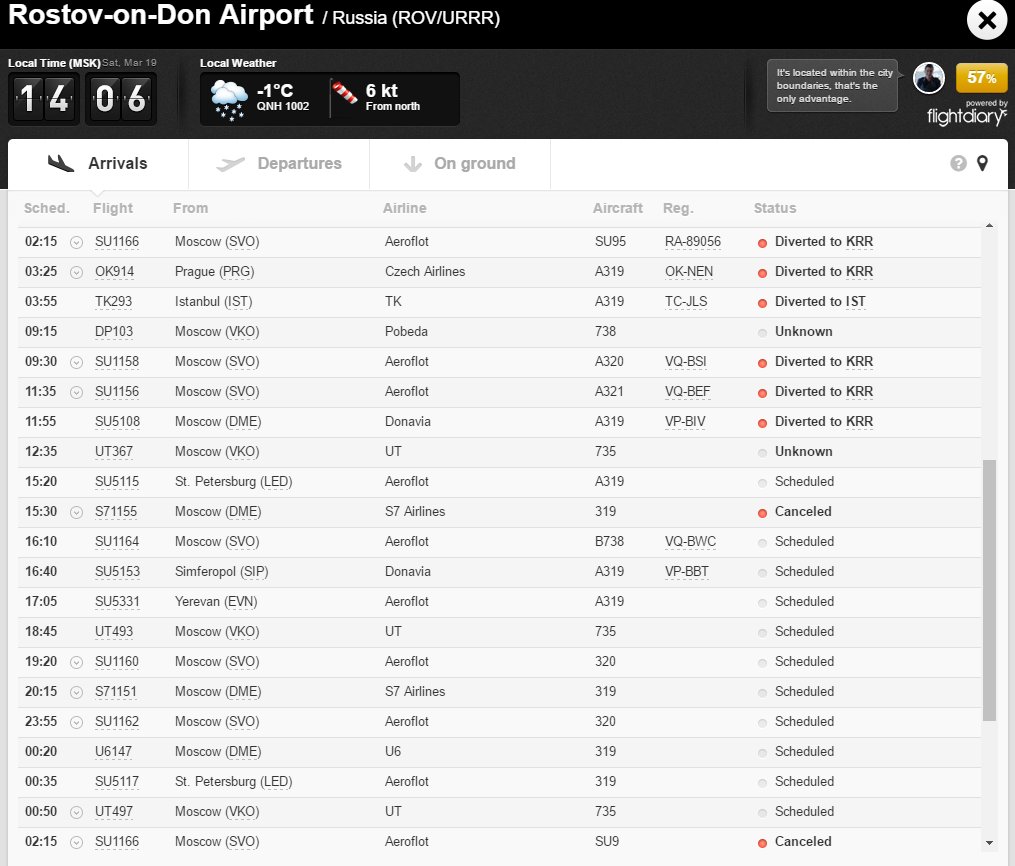Click the scrollbar up arrow
Viewport: 1015px width, 866px height.
pyautogui.click(x=989, y=225)
